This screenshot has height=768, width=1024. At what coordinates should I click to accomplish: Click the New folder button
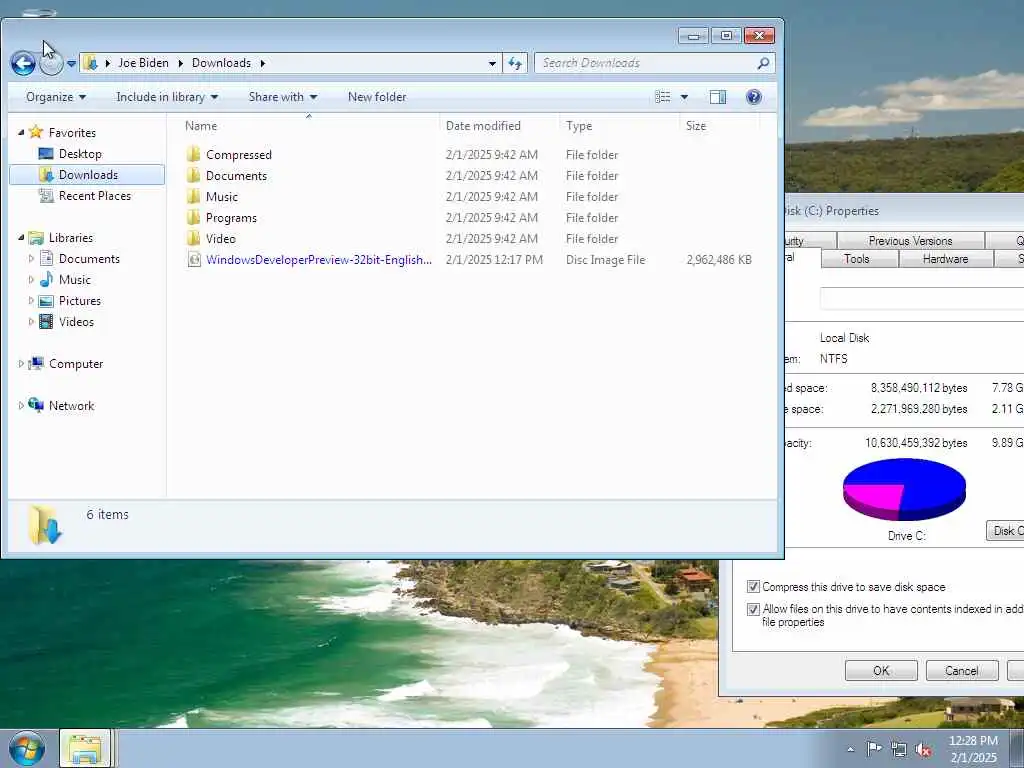pyautogui.click(x=377, y=97)
